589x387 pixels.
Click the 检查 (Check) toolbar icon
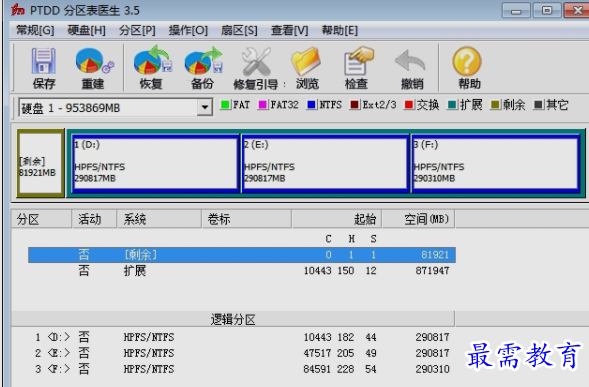coord(358,61)
